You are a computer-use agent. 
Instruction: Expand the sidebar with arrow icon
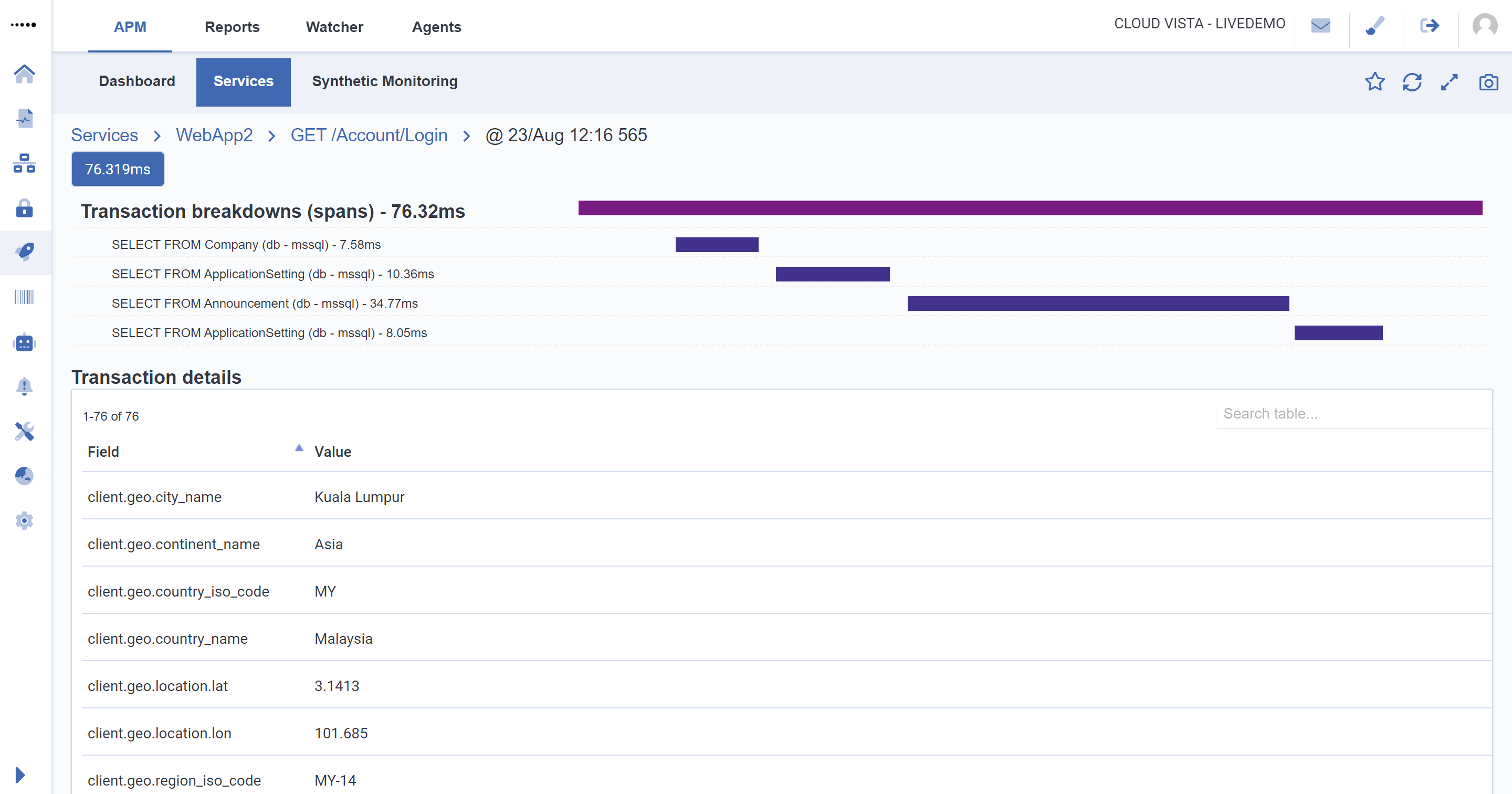tap(20, 775)
